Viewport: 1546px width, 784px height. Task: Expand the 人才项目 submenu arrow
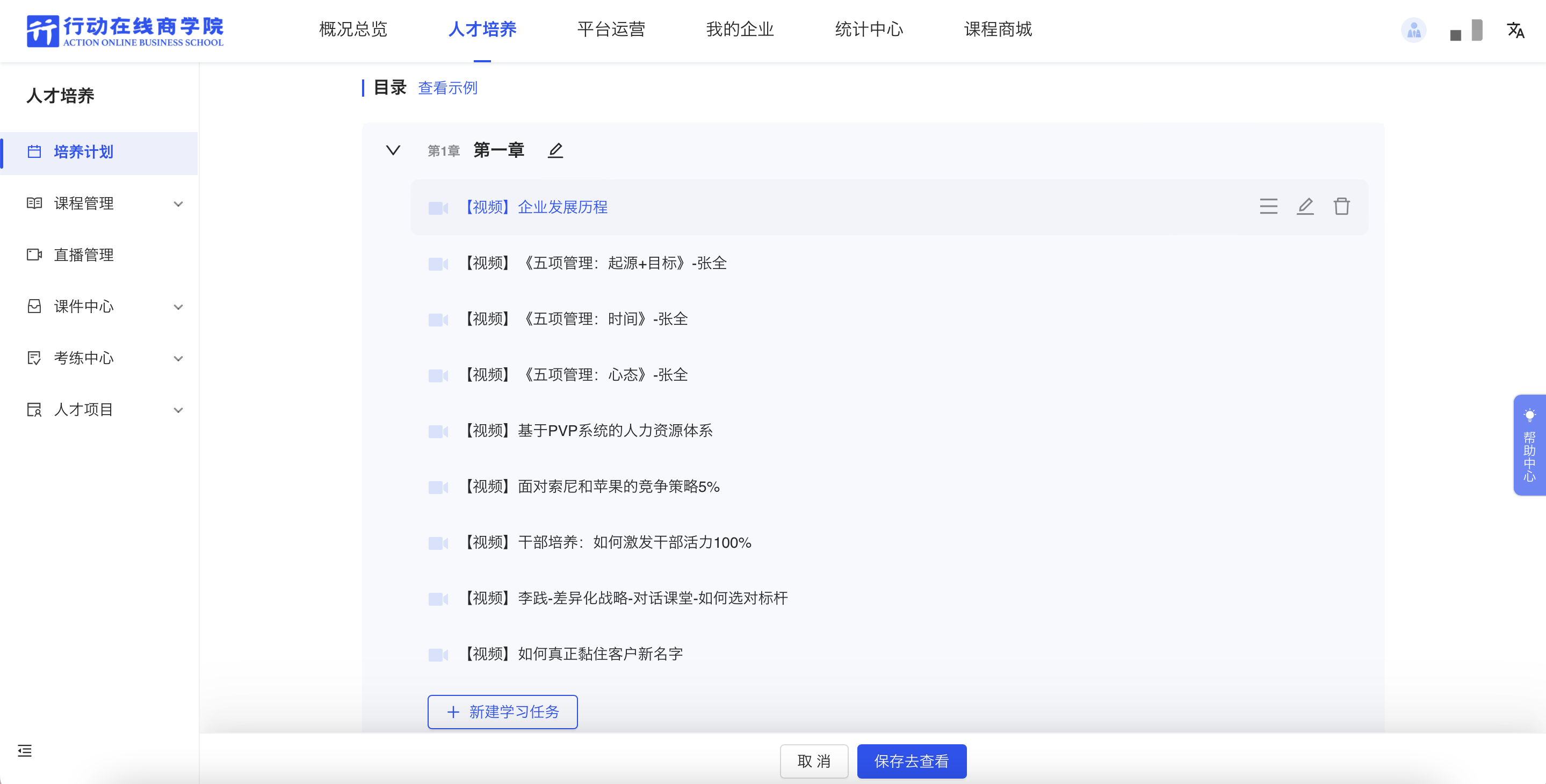(178, 410)
